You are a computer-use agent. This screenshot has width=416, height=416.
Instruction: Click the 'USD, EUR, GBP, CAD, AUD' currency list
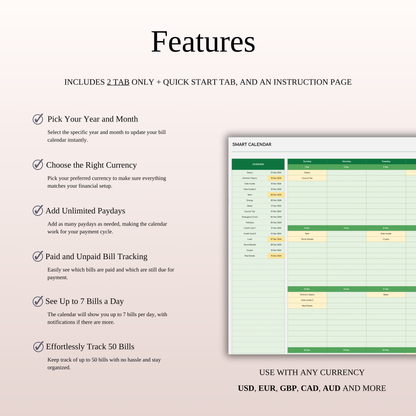[289, 388]
